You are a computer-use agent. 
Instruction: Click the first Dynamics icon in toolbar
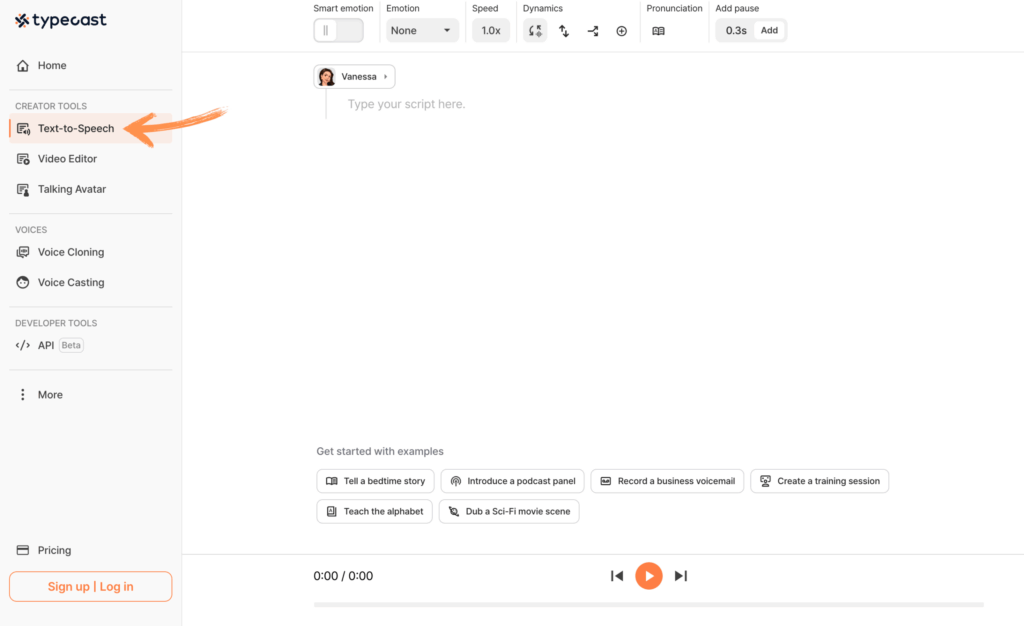[x=535, y=31]
